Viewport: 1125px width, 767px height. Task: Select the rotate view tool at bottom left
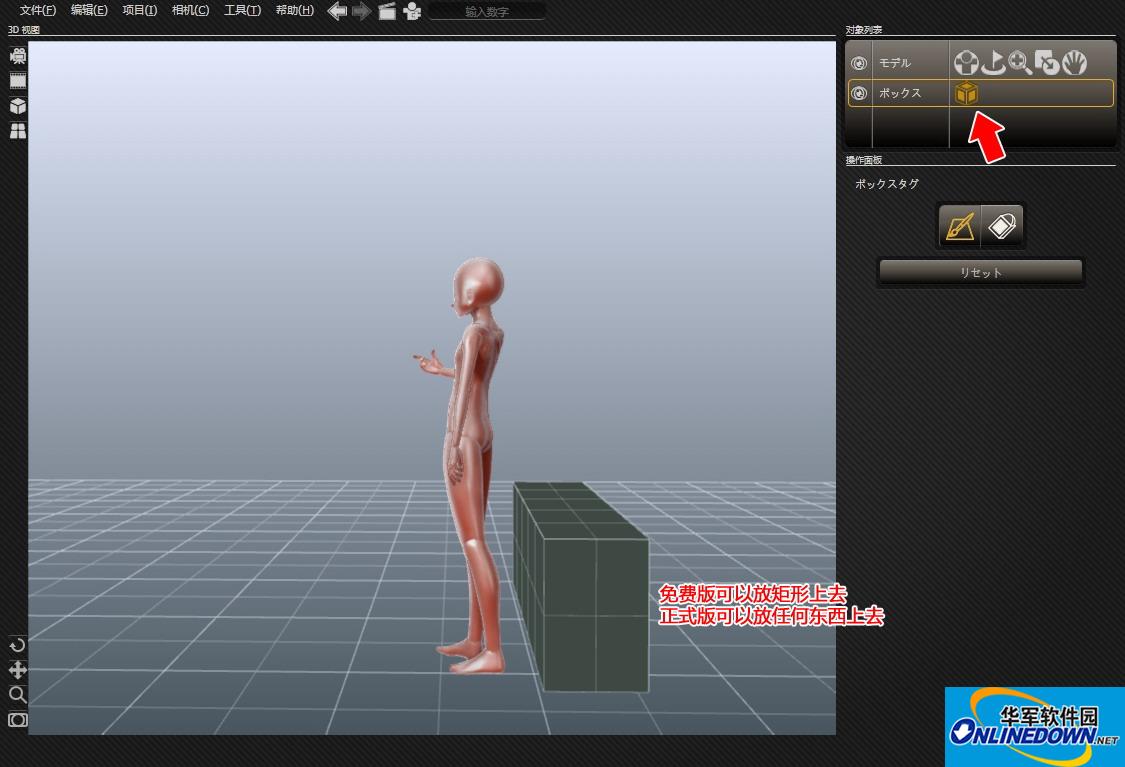coord(18,645)
